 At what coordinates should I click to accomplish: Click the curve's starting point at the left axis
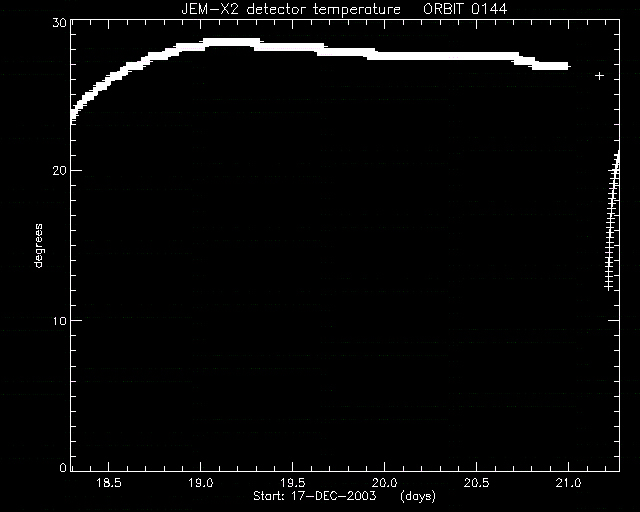[x=73, y=117]
